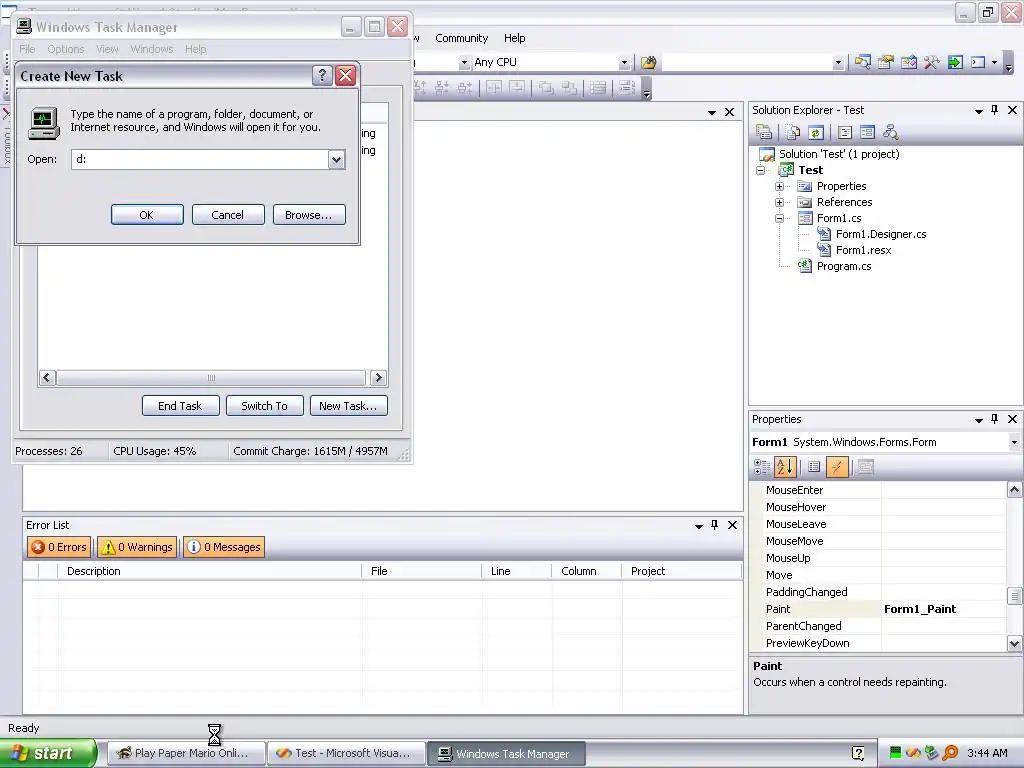
Task: Open Solution Explorer toolbar icon with magnifier
Action: [x=863, y=63]
